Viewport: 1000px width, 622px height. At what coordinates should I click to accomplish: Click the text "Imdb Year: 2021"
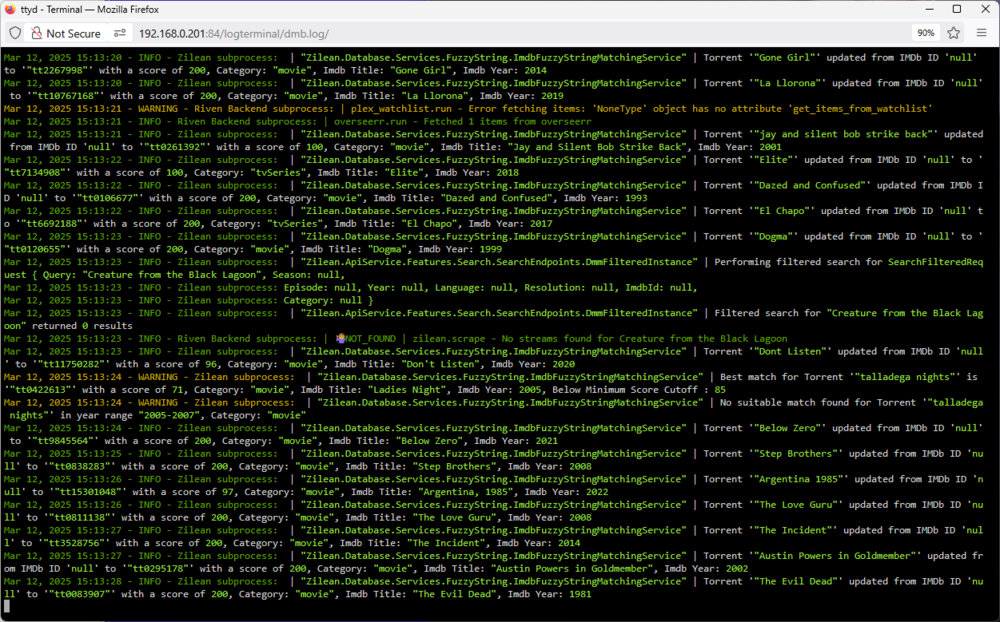pyautogui.click(x=516, y=440)
